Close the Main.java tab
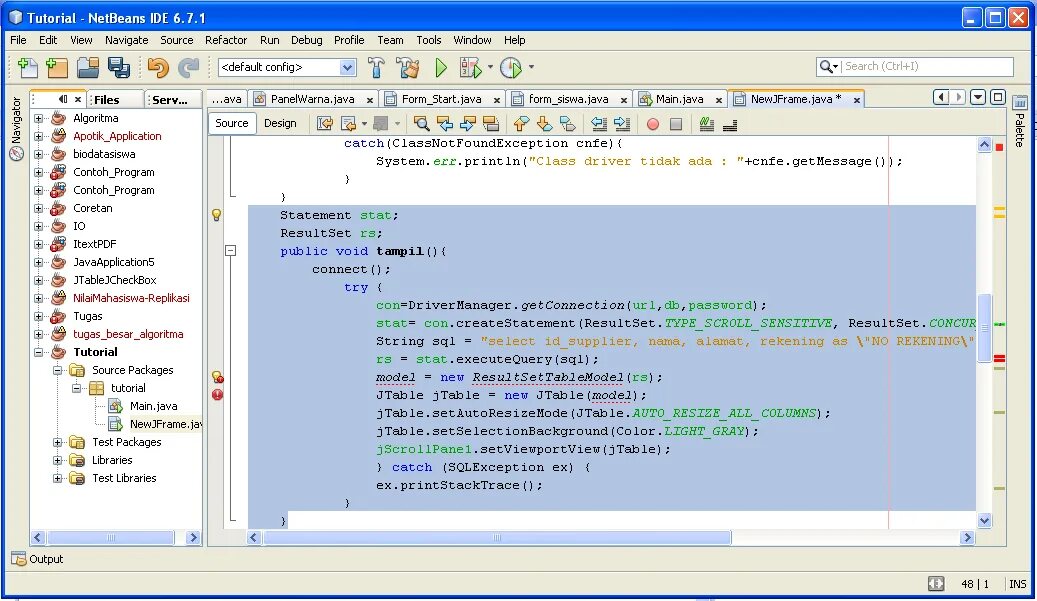 point(719,100)
